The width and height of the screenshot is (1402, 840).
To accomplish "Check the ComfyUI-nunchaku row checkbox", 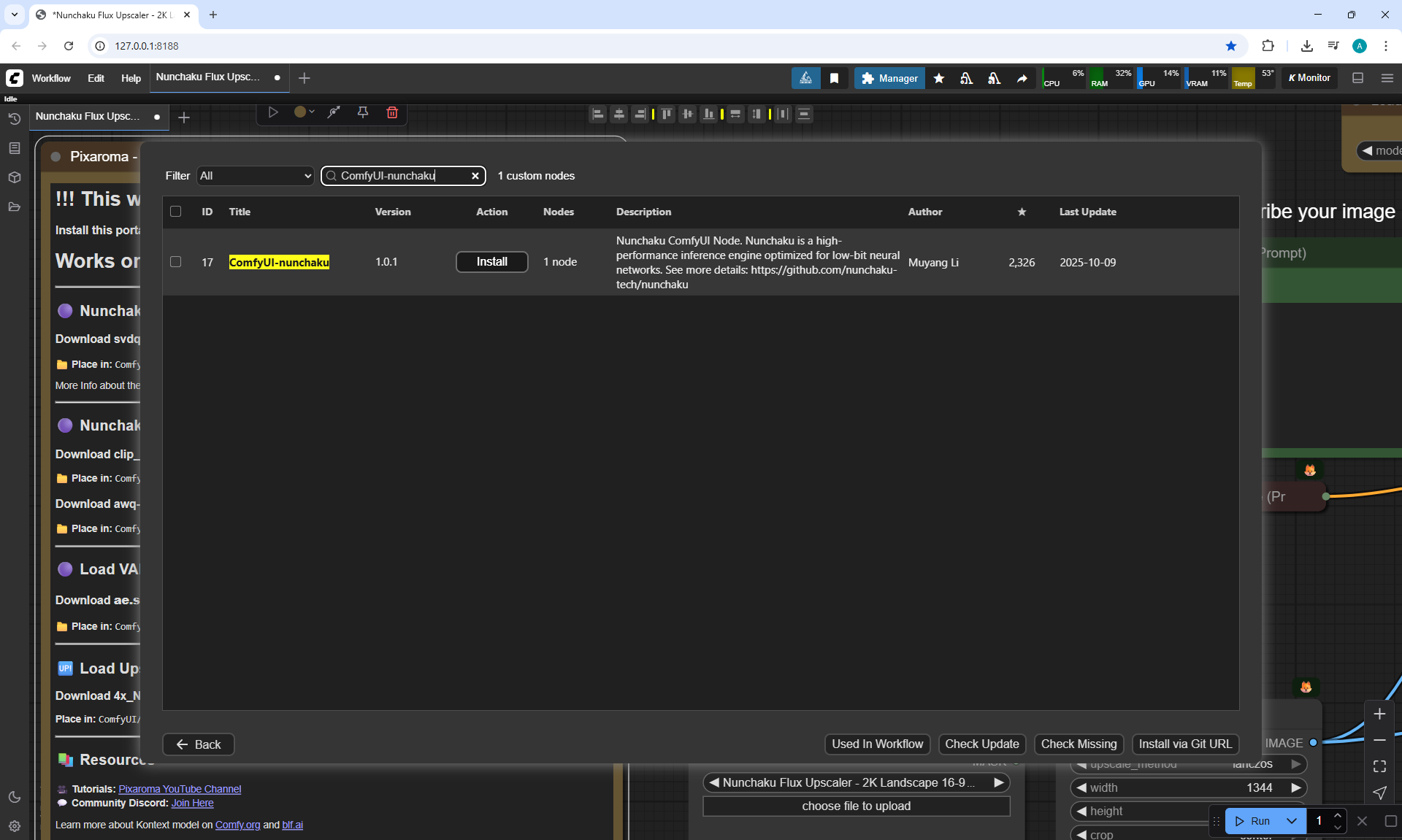I will click(175, 262).
